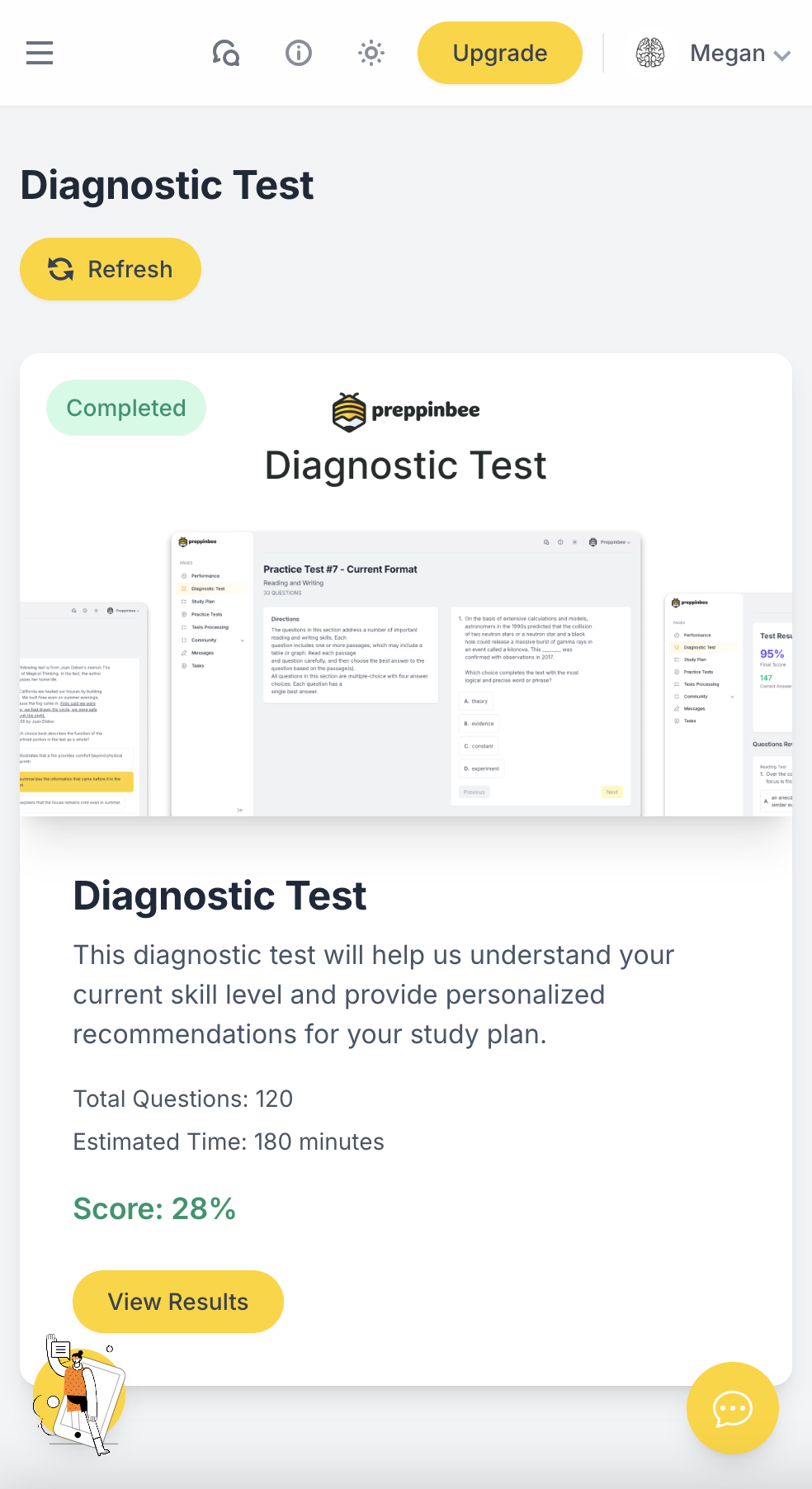Image resolution: width=812 pixels, height=1489 pixels.
Task: Open the center Practice Test #7 preview
Action: (406, 674)
